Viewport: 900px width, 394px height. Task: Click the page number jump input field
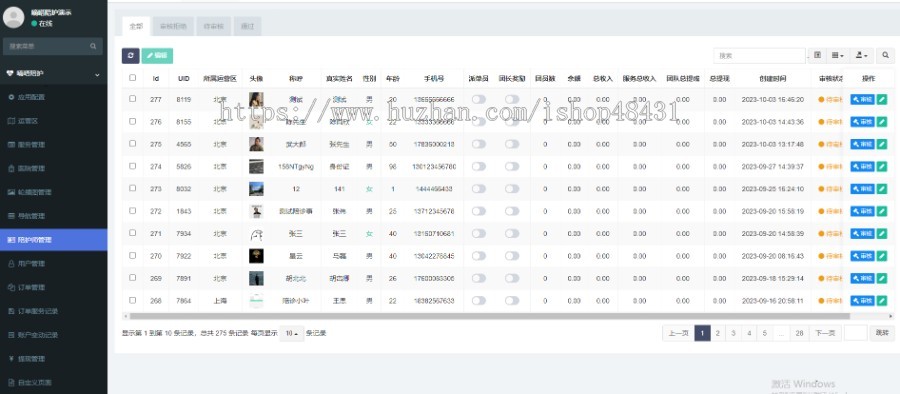point(856,333)
